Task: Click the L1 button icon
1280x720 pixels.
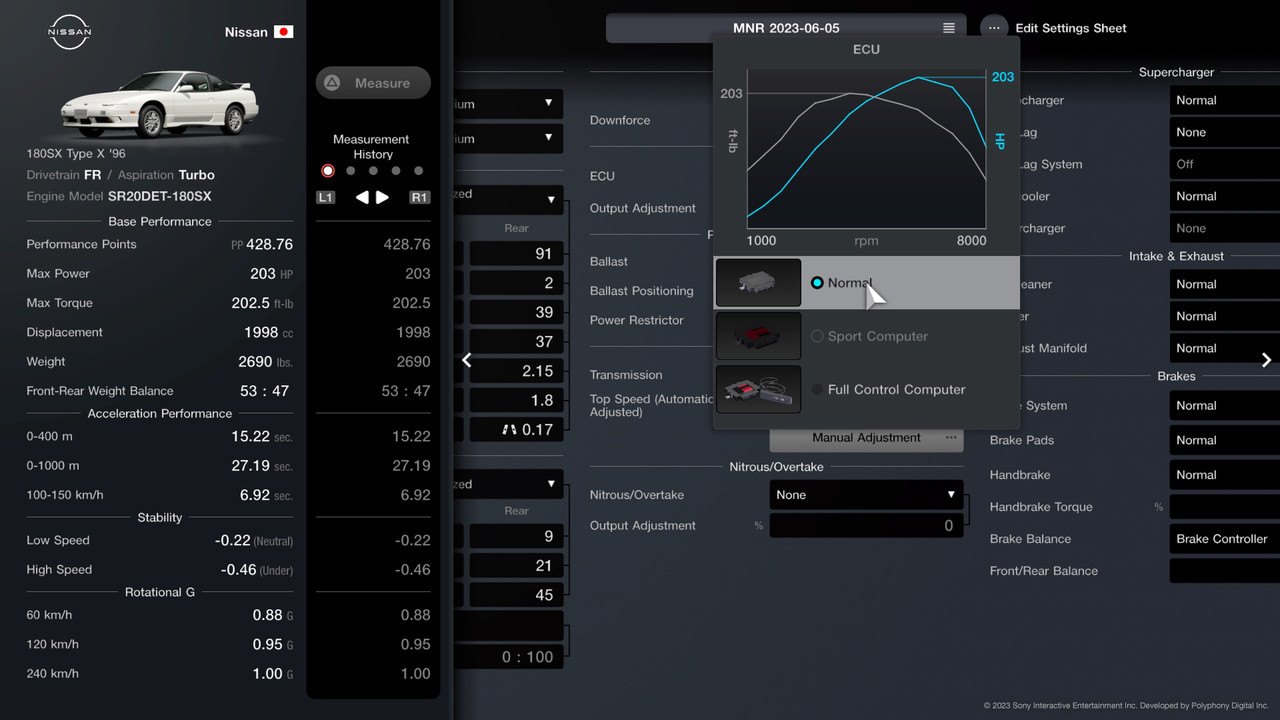Action: (x=326, y=197)
